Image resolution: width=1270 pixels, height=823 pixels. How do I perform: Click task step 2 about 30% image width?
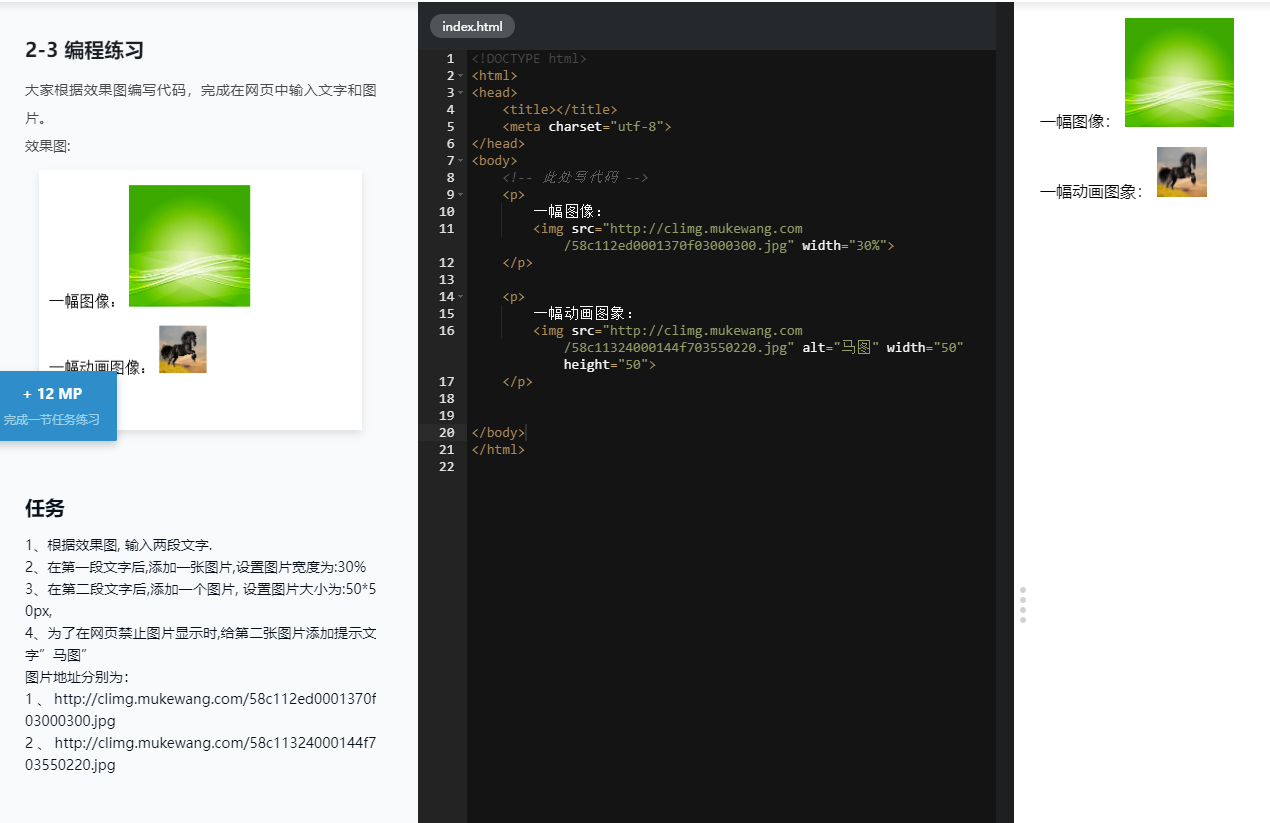pyautogui.click(x=196, y=567)
